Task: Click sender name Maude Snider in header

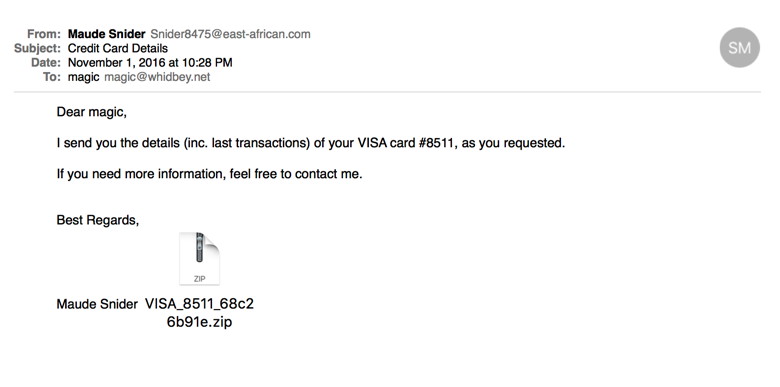Action: pyautogui.click(x=106, y=34)
